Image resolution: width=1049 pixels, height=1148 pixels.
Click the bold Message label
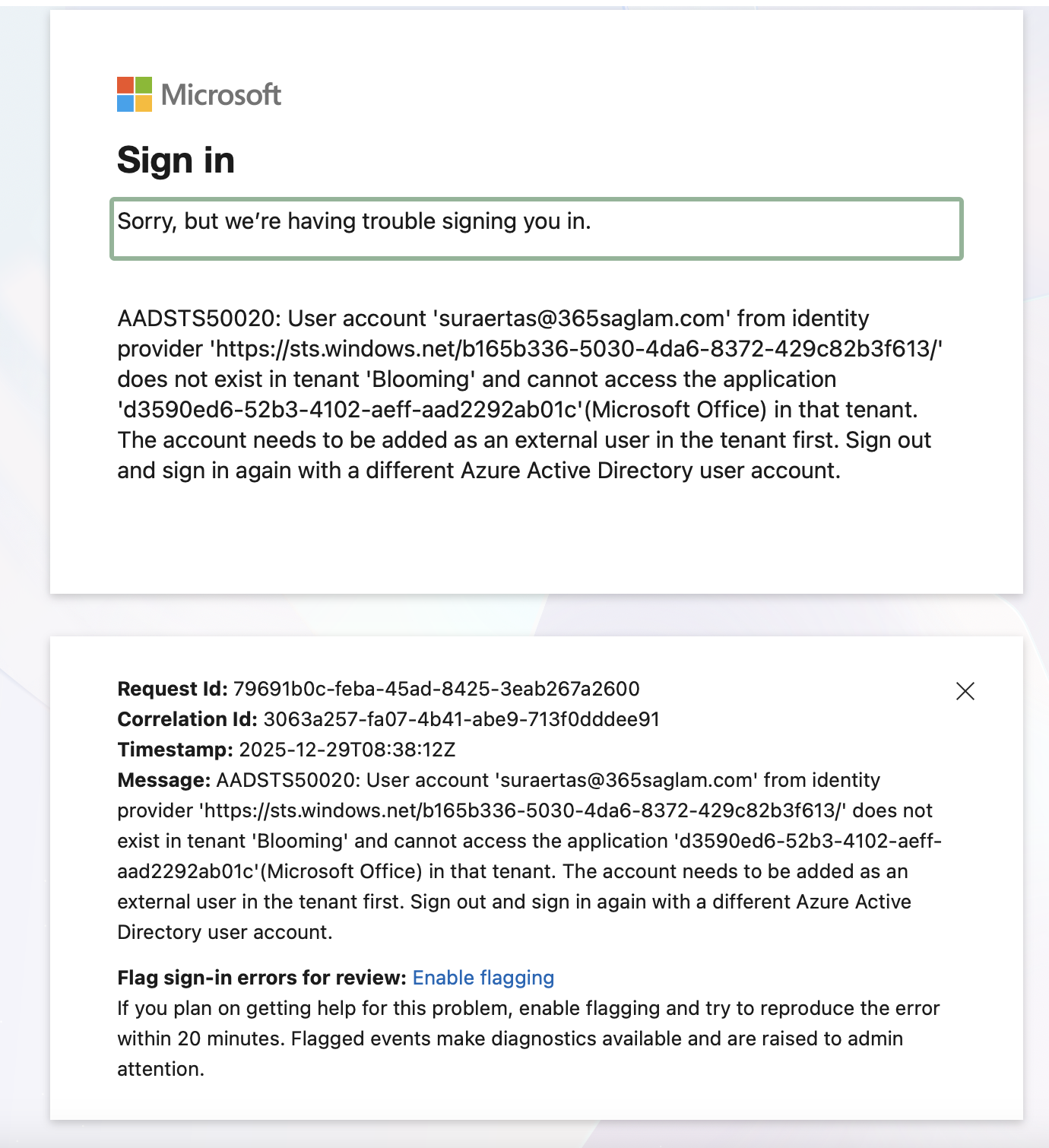click(x=163, y=780)
